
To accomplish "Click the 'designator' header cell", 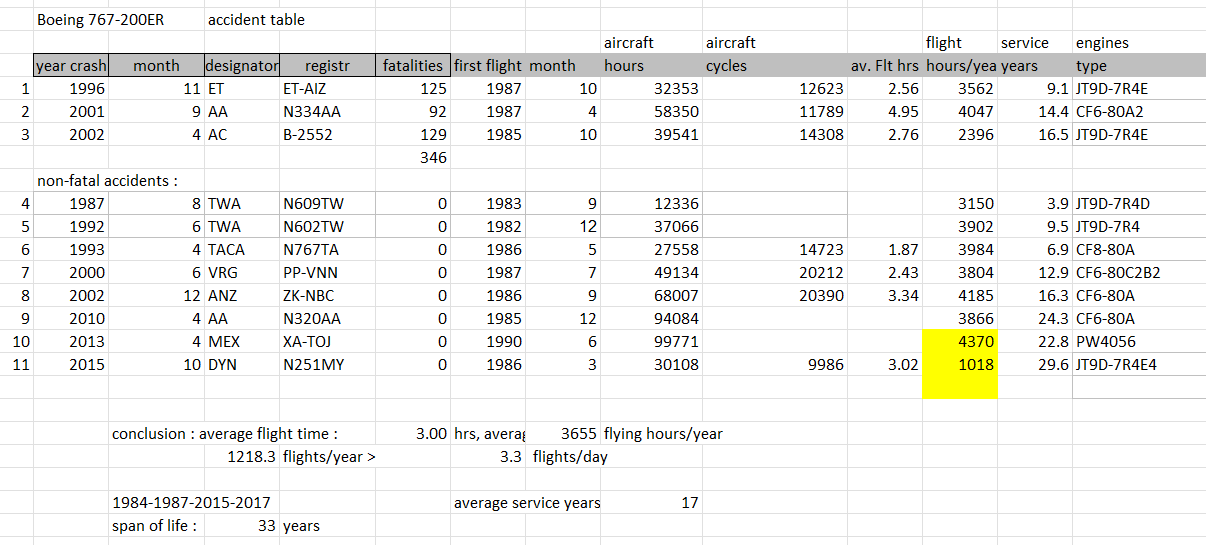I will [241, 65].
